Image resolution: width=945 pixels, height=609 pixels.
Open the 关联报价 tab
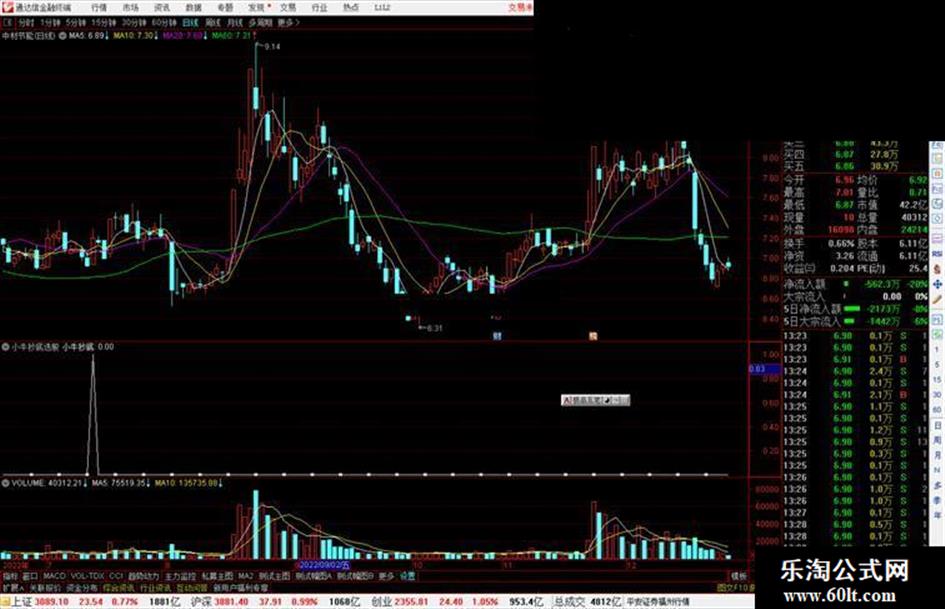(45, 587)
